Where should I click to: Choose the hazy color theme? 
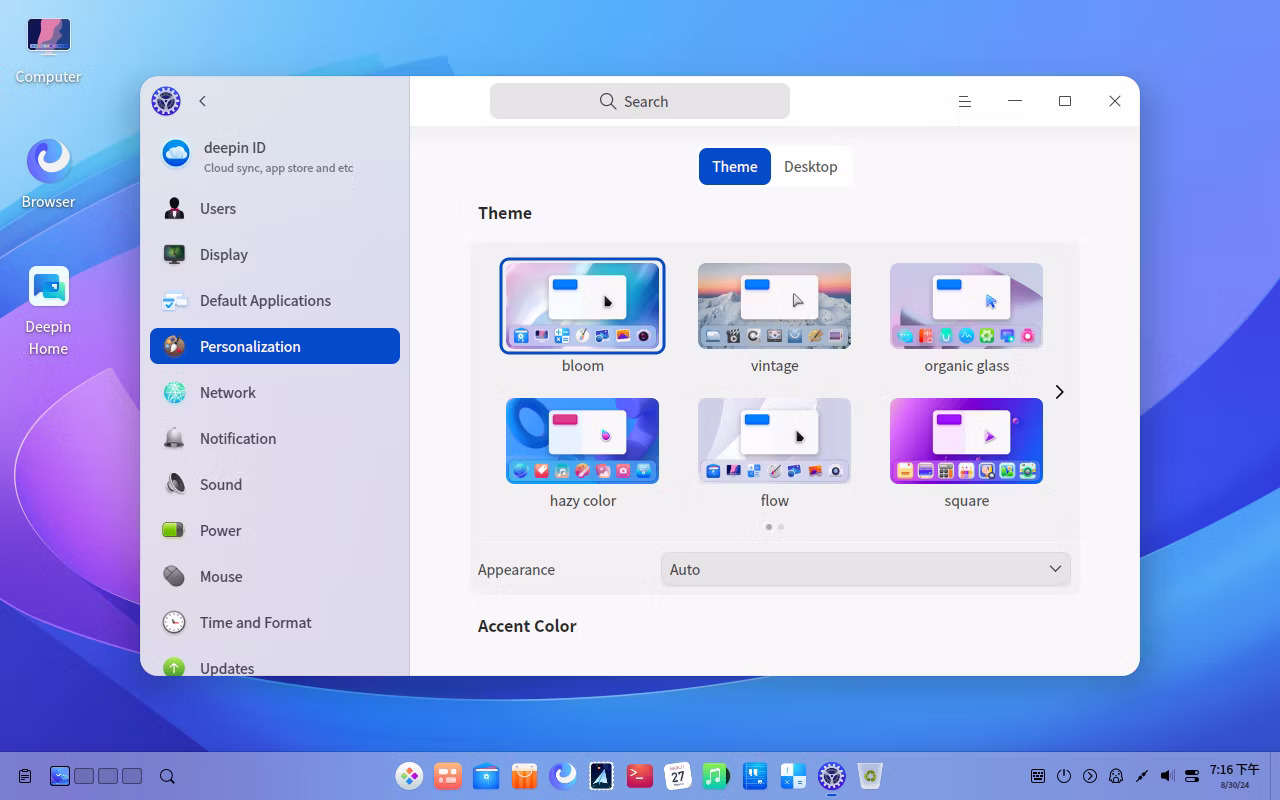pyautogui.click(x=582, y=441)
